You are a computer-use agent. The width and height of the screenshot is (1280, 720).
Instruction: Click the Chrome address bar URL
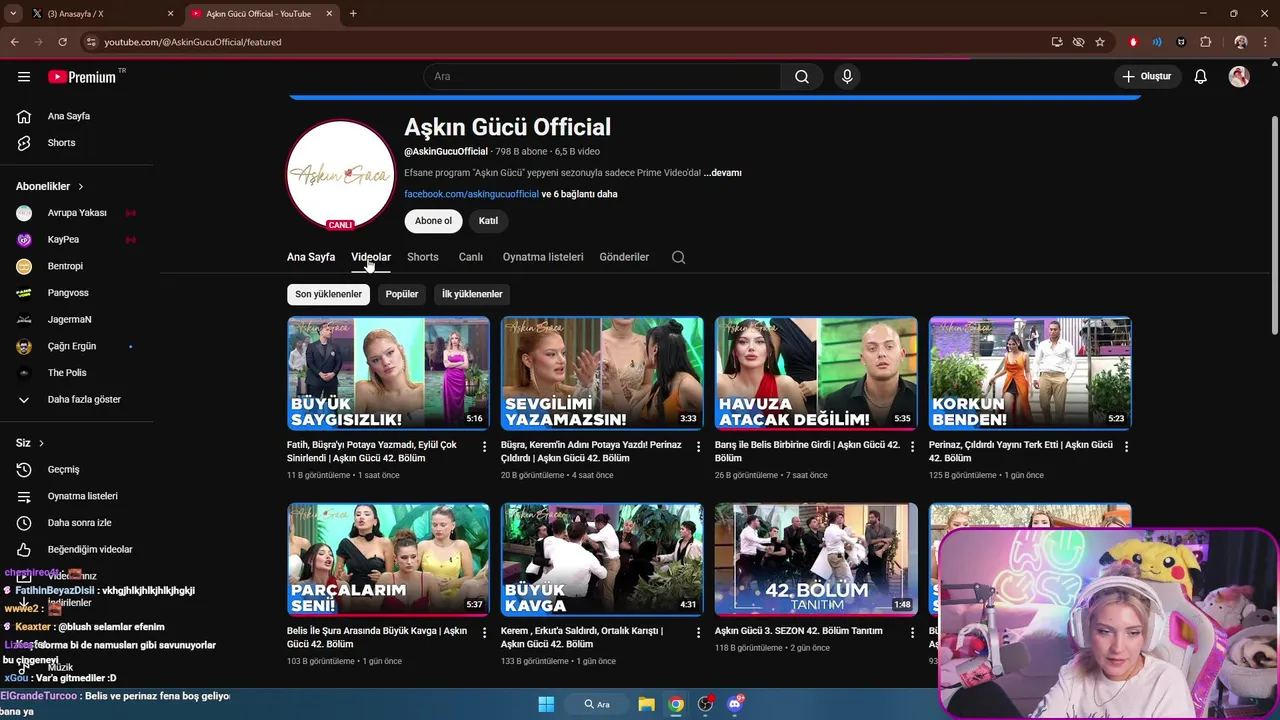point(193,42)
